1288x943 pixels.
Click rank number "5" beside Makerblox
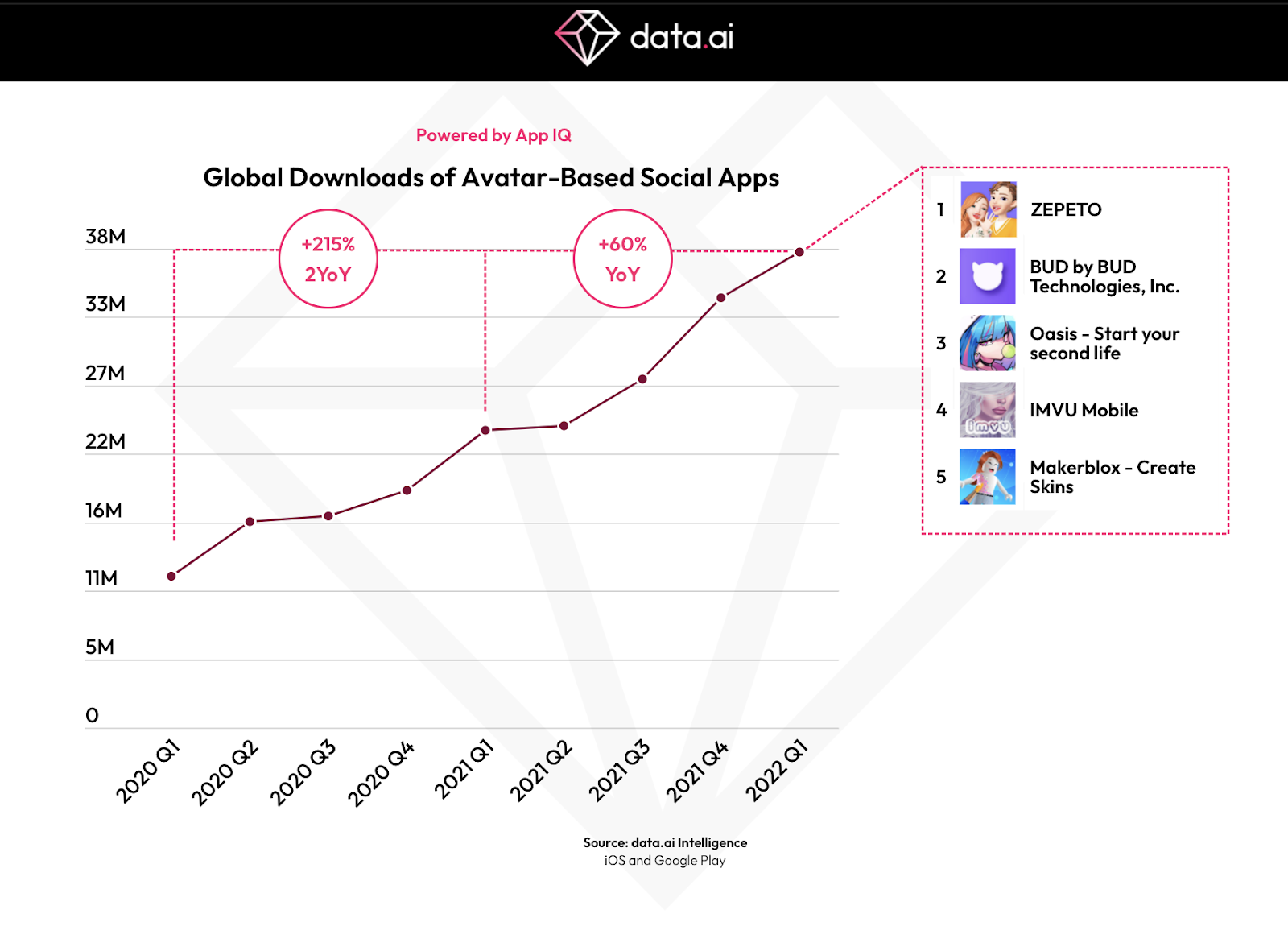[x=941, y=477]
